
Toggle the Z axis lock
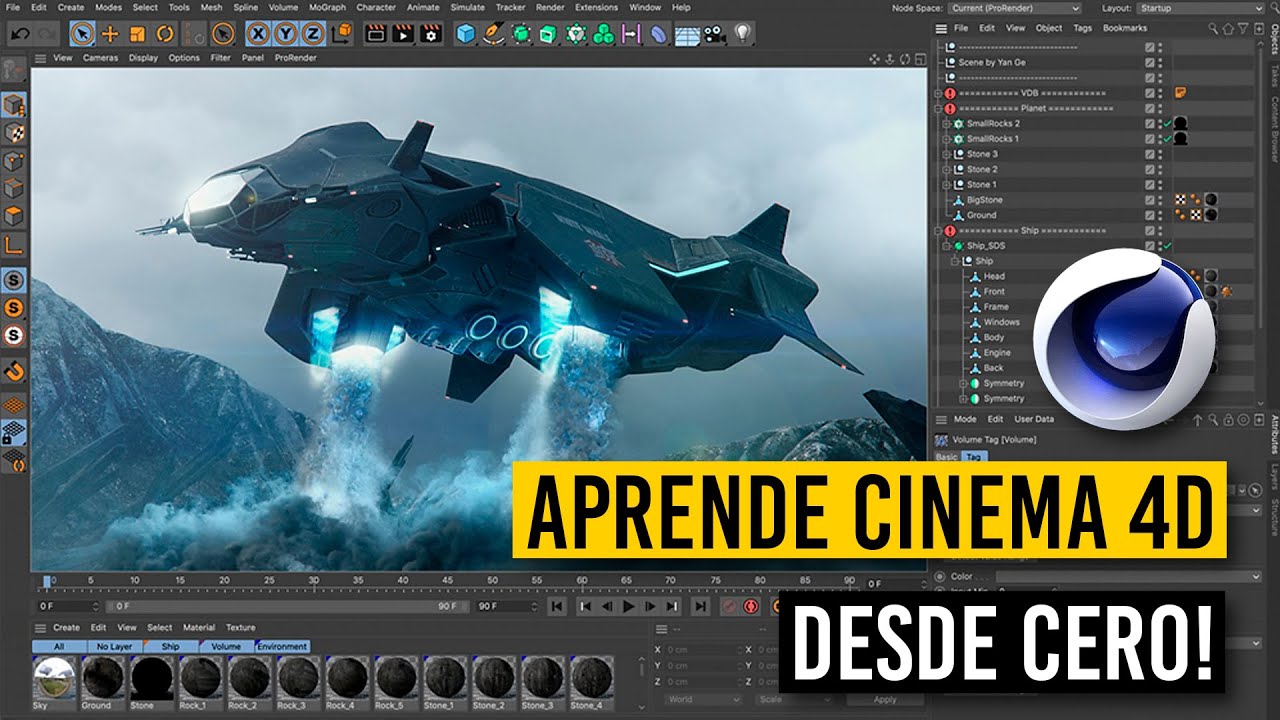coord(312,33)
